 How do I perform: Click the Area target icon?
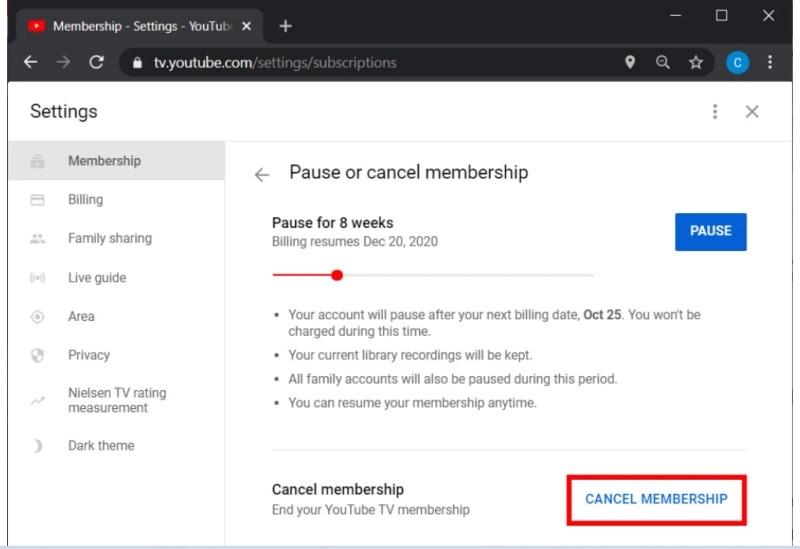pyautogui.click(x=37, y=316)
